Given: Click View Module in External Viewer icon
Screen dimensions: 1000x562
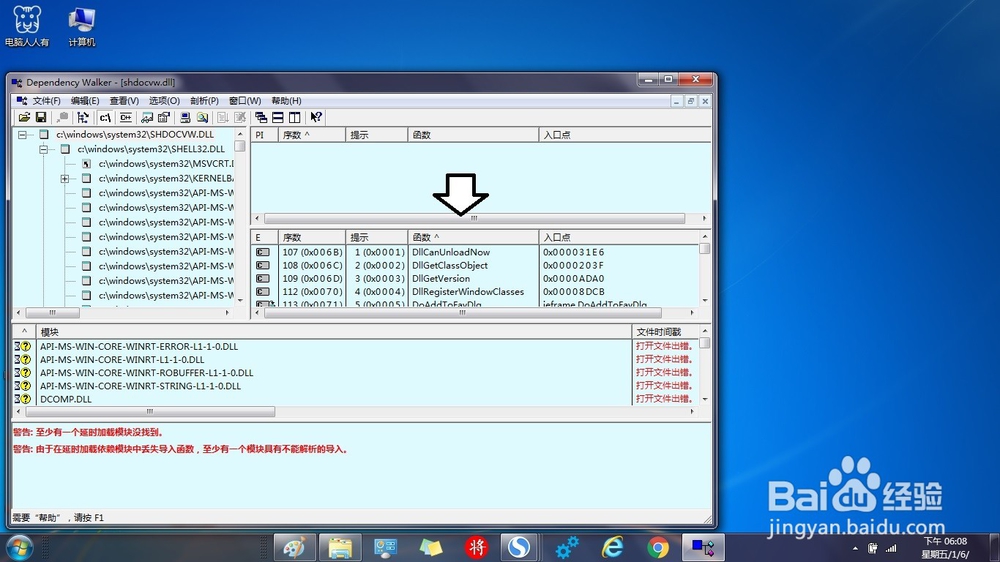Looking at the screenshot, I should (147, 117).
